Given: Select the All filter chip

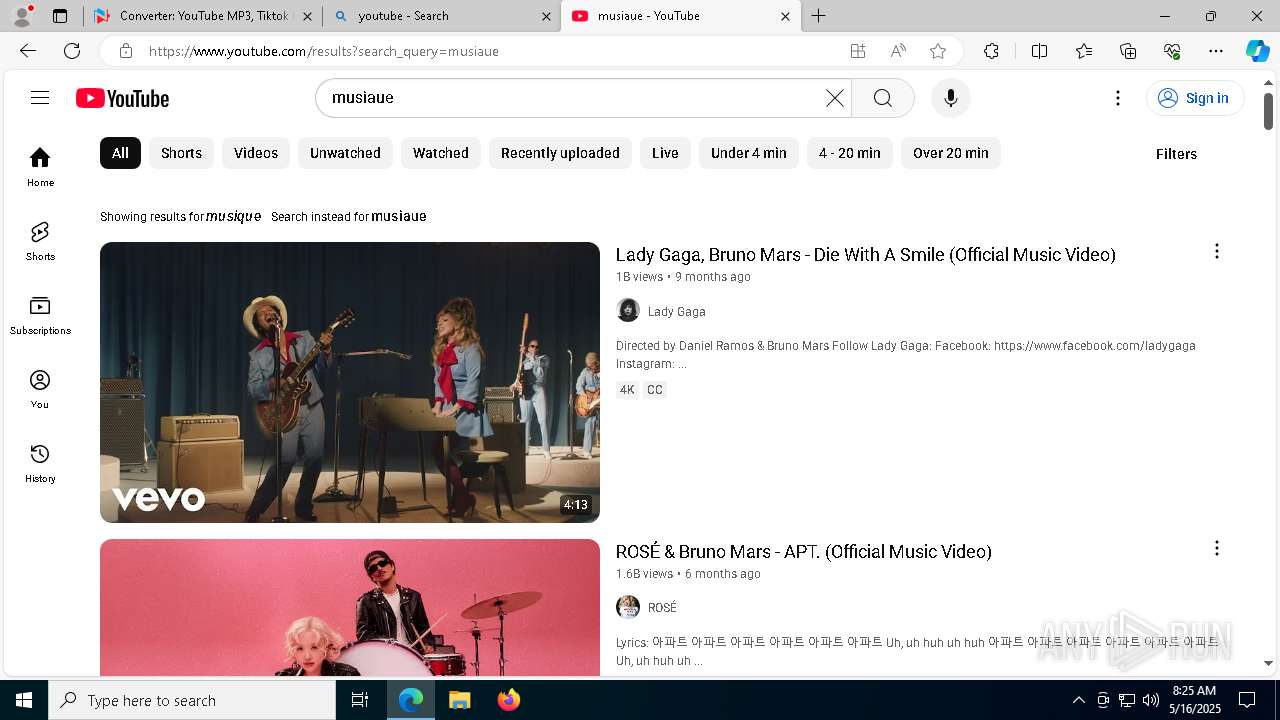Looking at the screenshot, I should click(120, 153).
